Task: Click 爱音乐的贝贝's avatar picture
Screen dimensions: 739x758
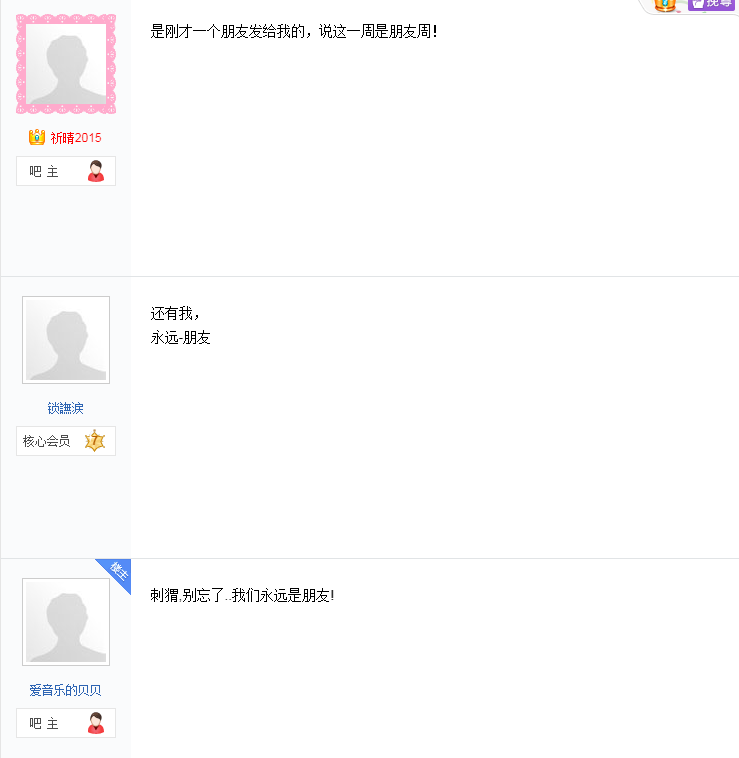Action: pos(66,622)
